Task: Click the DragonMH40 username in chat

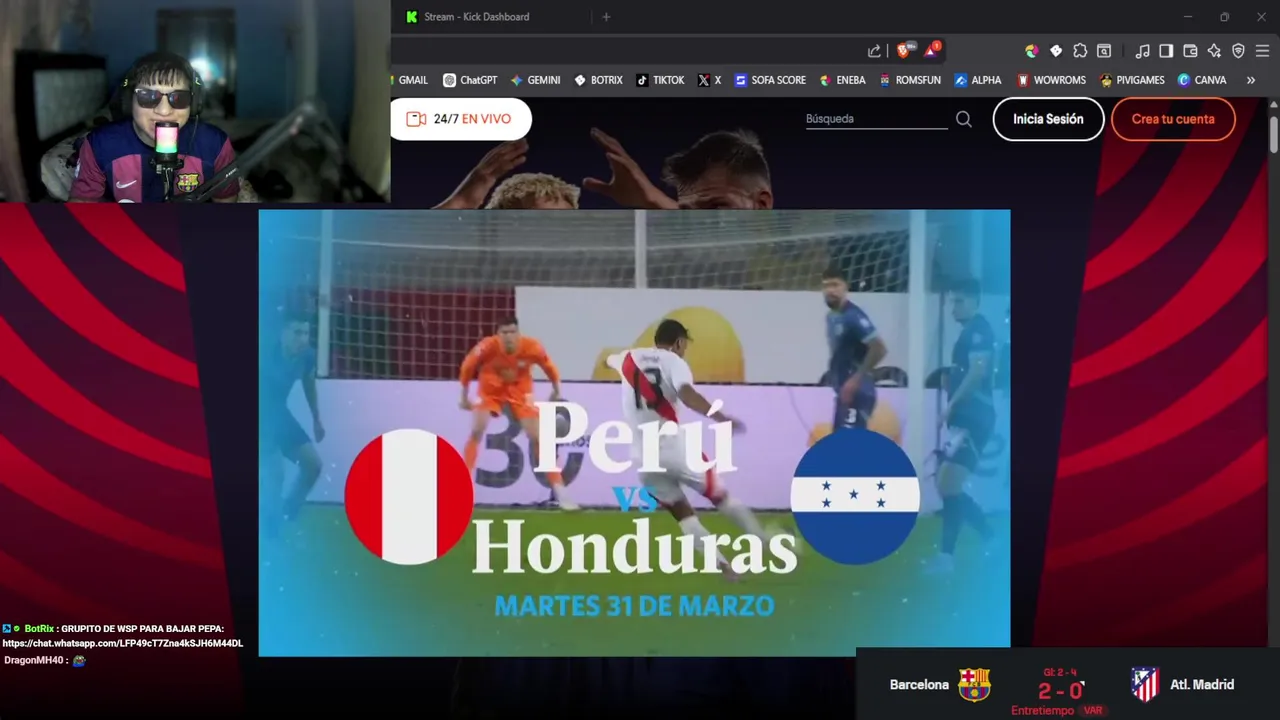Action: coord(35,660)
